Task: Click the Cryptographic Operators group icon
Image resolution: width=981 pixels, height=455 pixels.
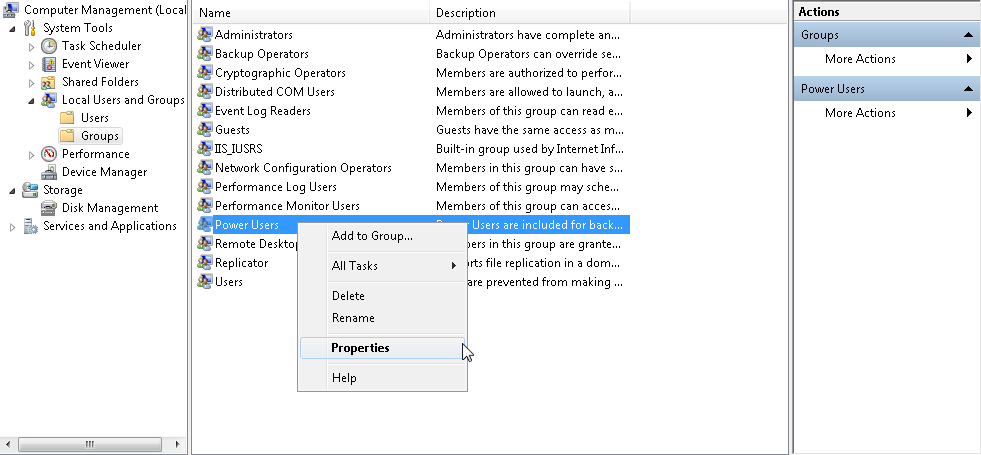Action: (x=205, y=73)
